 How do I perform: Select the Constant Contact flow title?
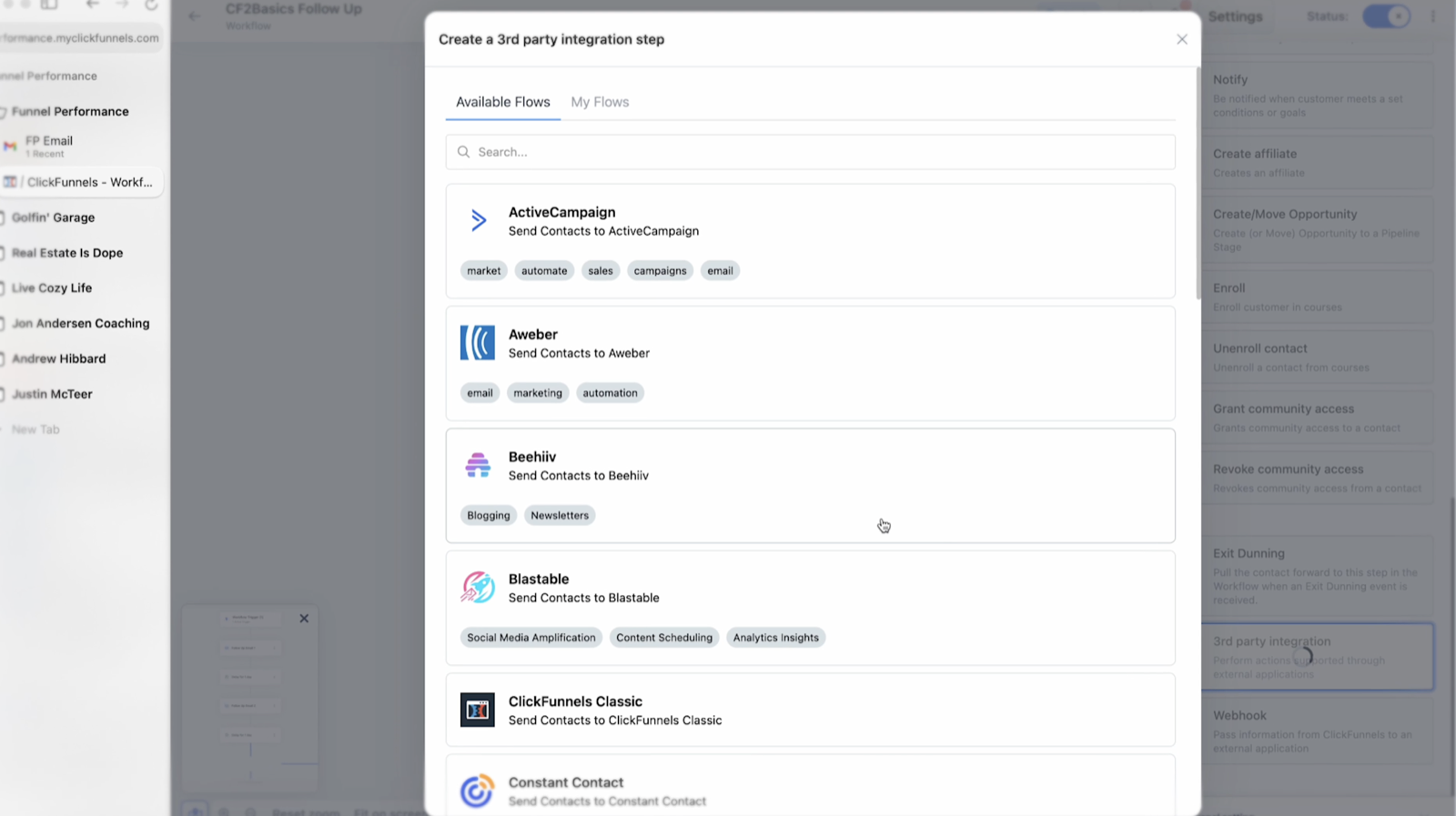(566, 782)
